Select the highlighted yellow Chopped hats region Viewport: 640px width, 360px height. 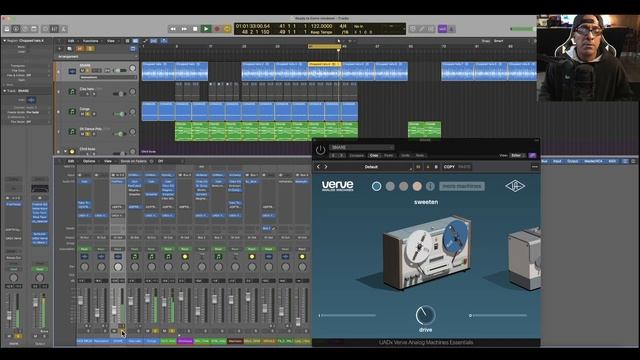[x=324, y=70]
